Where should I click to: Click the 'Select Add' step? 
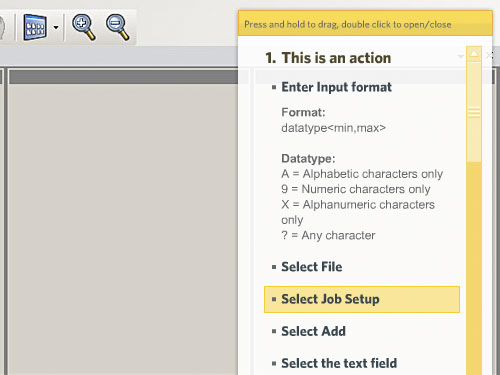tap(313, 331)
